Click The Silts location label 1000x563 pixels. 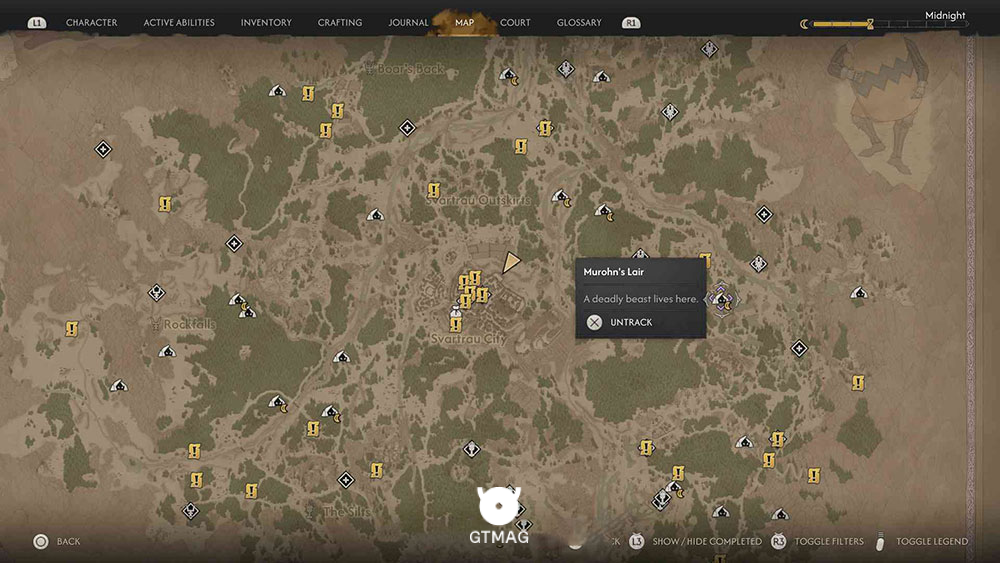(x=346, y=511)
